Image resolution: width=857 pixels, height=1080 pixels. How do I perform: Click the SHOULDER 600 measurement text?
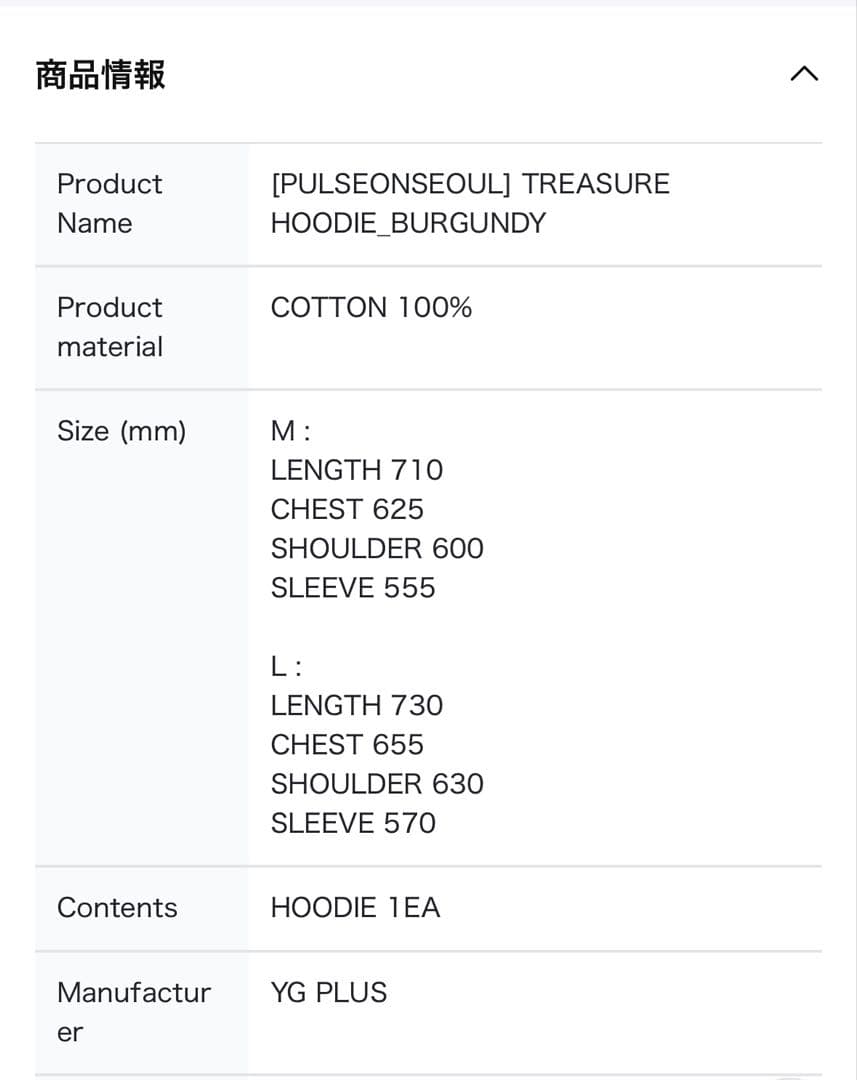tap(377, 548)
